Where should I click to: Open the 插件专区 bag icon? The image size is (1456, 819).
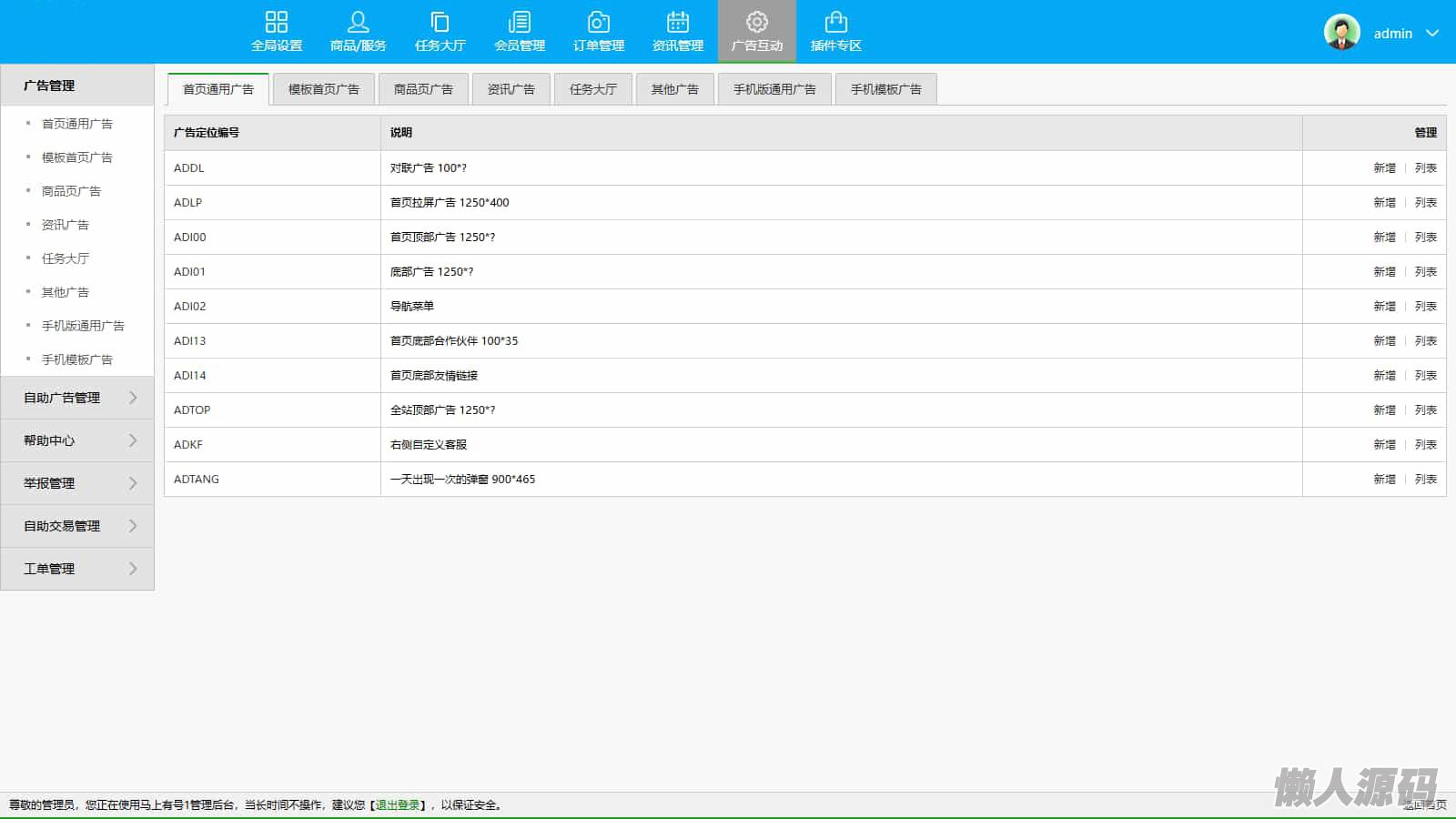tap(835, 22)
